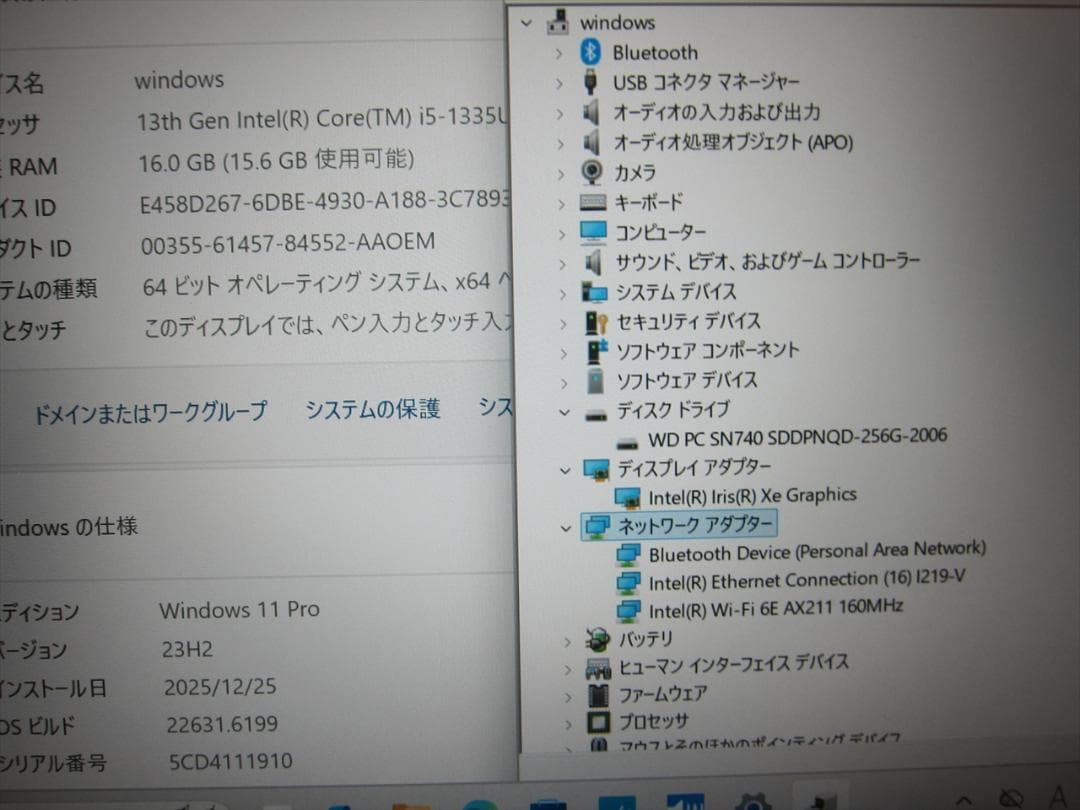This screenshot has height=810, width=1080.
Task: Expand the プロセッサ category arrow
Action: (568, 725)
